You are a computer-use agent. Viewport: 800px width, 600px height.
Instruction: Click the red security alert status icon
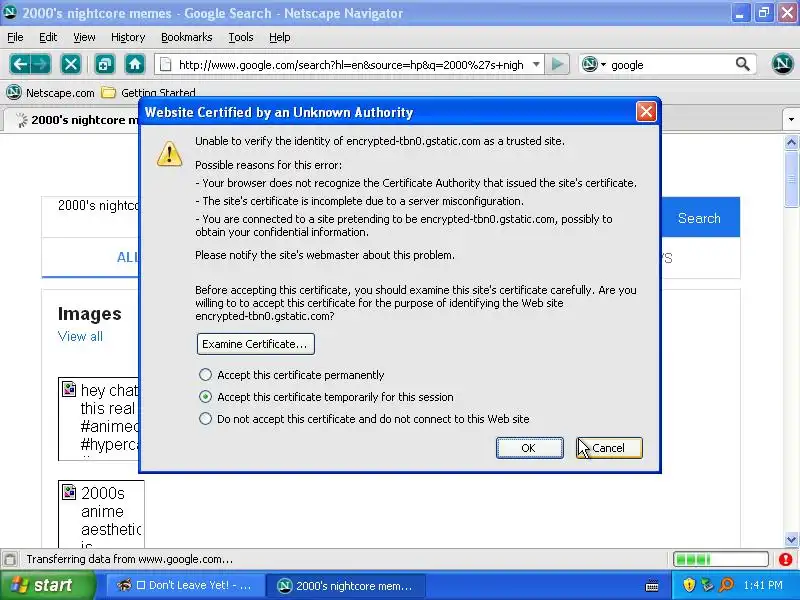point(786,559)
